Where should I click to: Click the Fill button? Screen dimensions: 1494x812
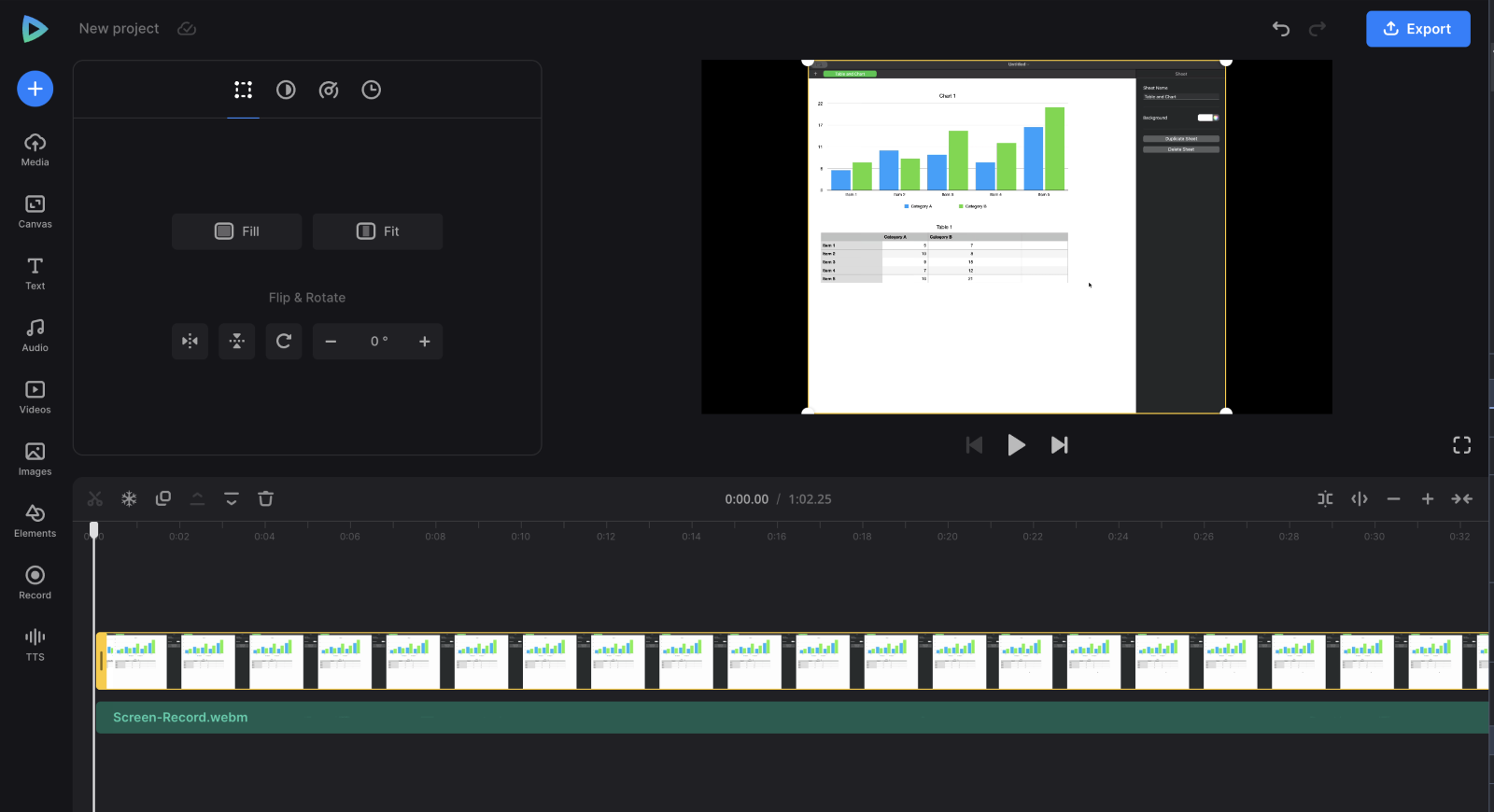(236, 231)
